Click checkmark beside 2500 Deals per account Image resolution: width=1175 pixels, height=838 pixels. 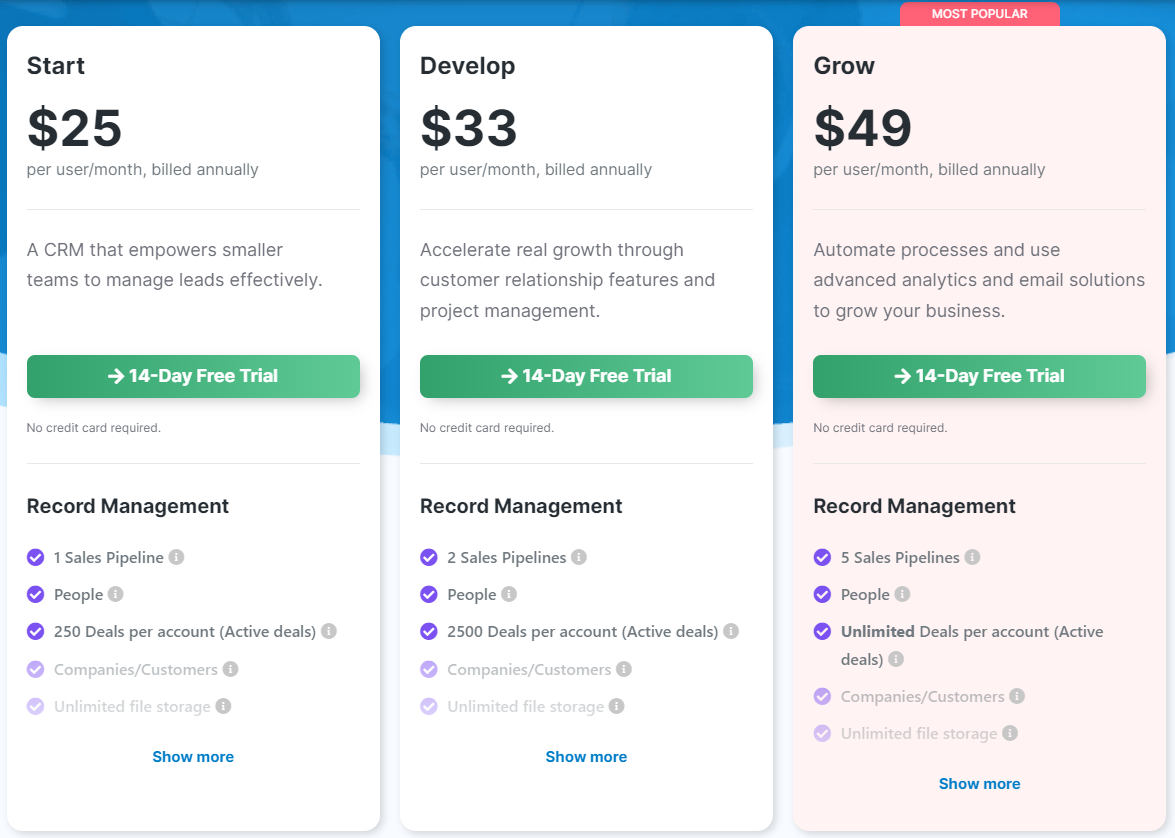pyautogui.click(x=429, y=631)
